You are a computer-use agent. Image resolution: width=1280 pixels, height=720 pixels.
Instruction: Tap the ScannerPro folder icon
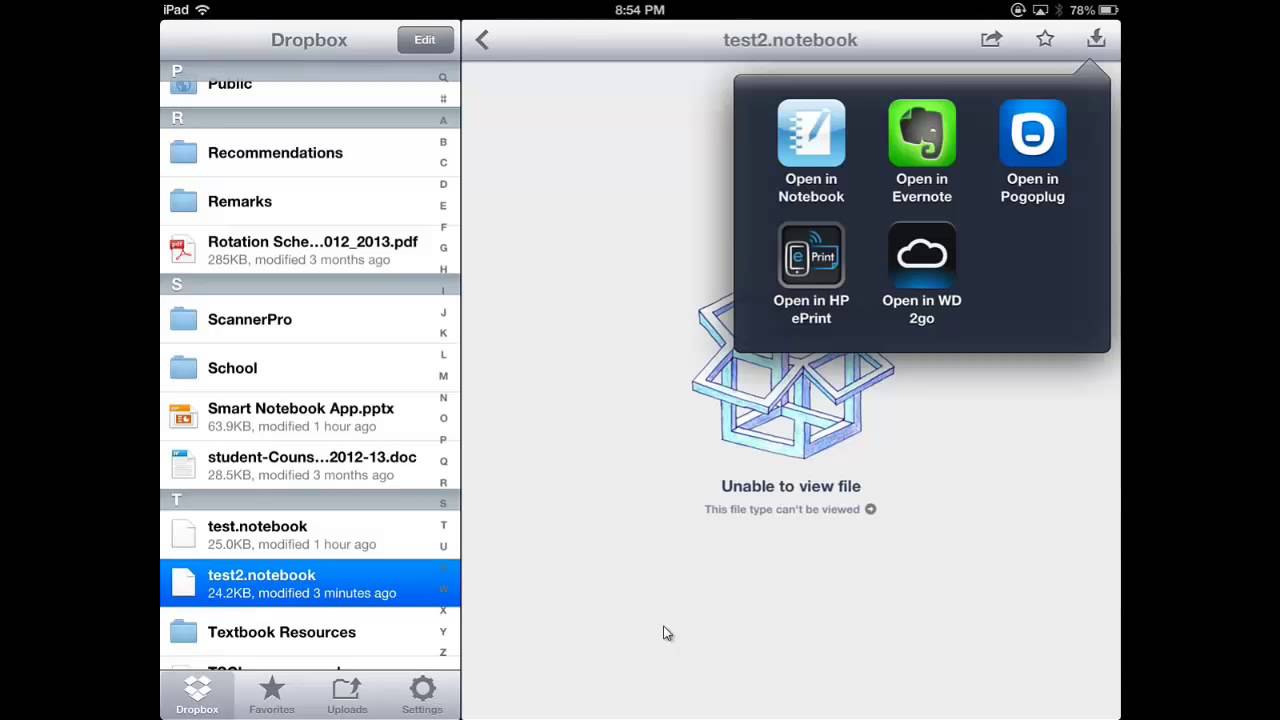click(x=183, y=319)
